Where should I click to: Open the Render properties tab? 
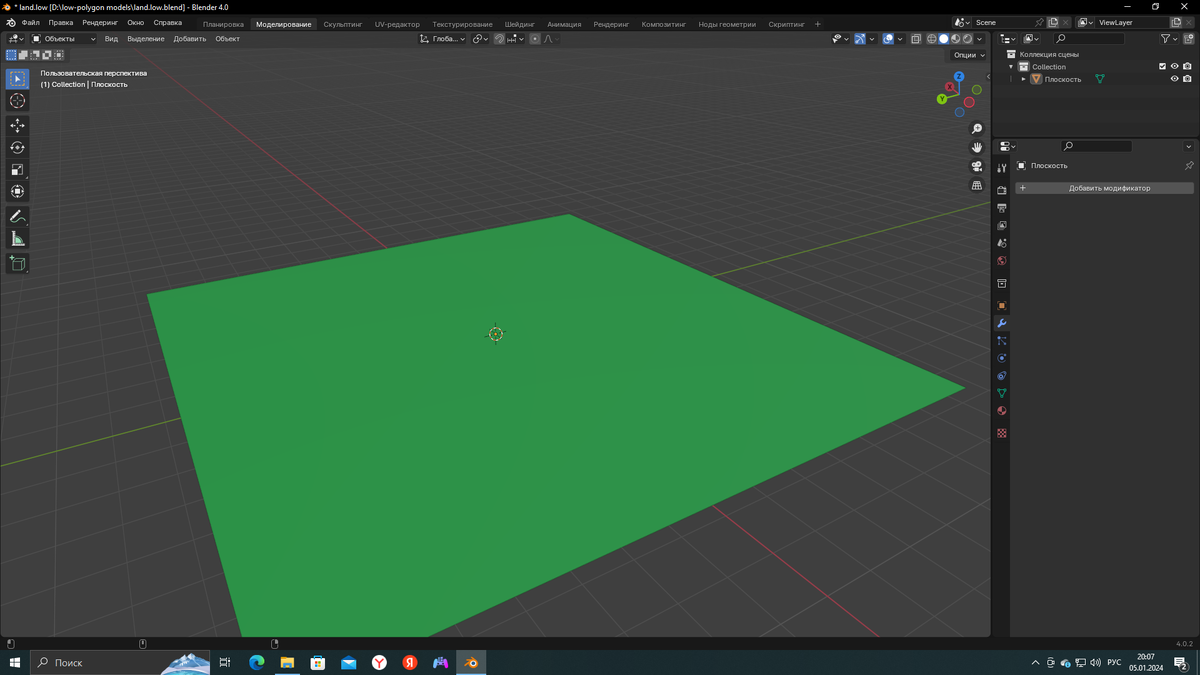click(1001, 190)
